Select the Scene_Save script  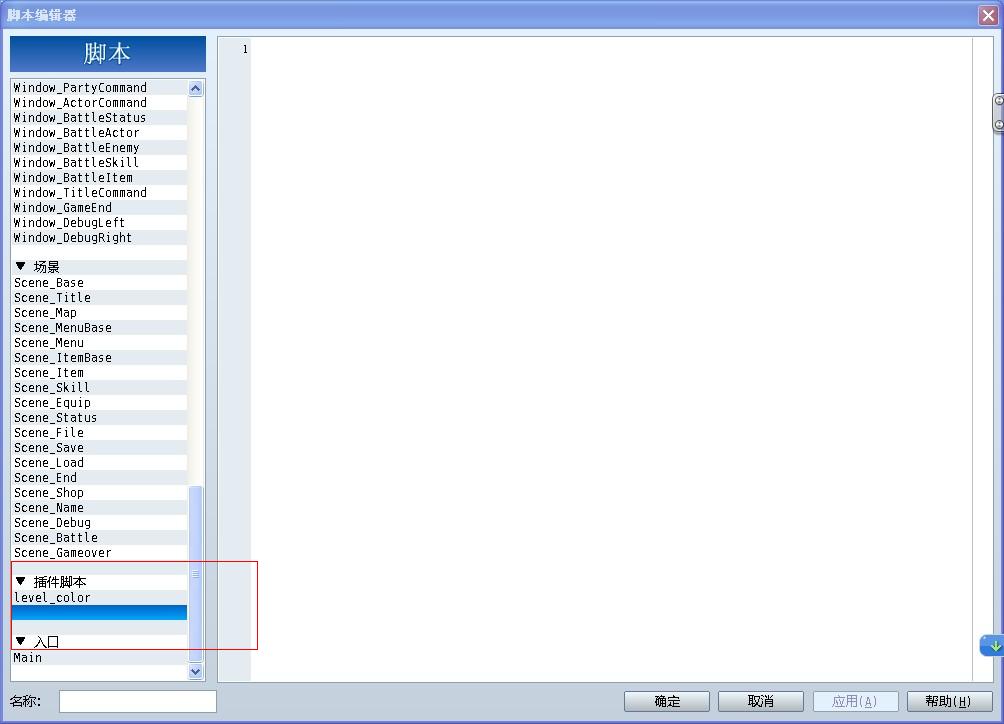coord(99,448)
